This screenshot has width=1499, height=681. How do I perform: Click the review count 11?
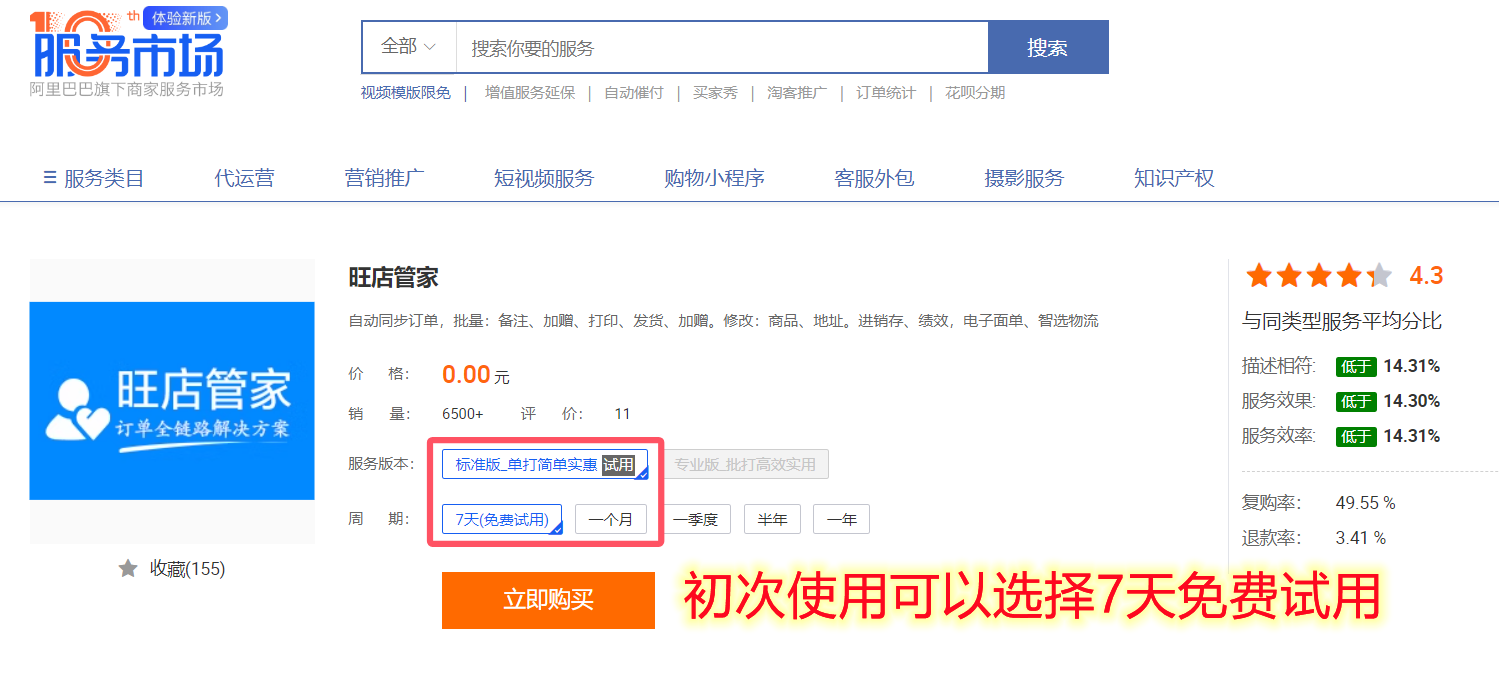(622, 414)
